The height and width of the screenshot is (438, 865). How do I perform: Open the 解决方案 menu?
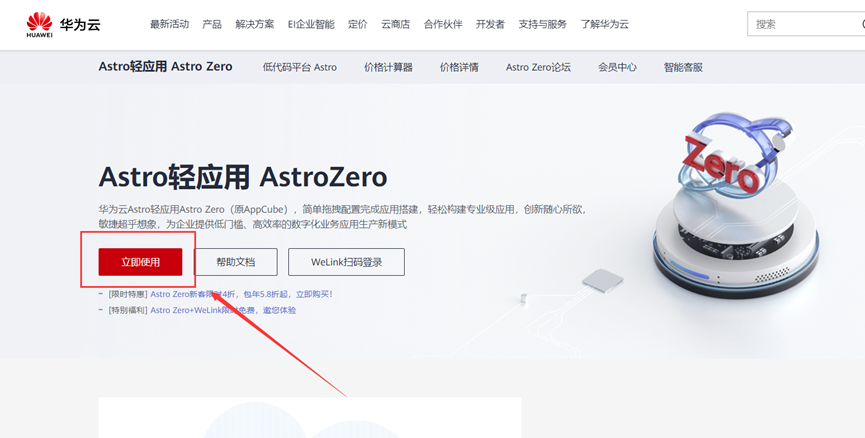(x=254, y=24)
